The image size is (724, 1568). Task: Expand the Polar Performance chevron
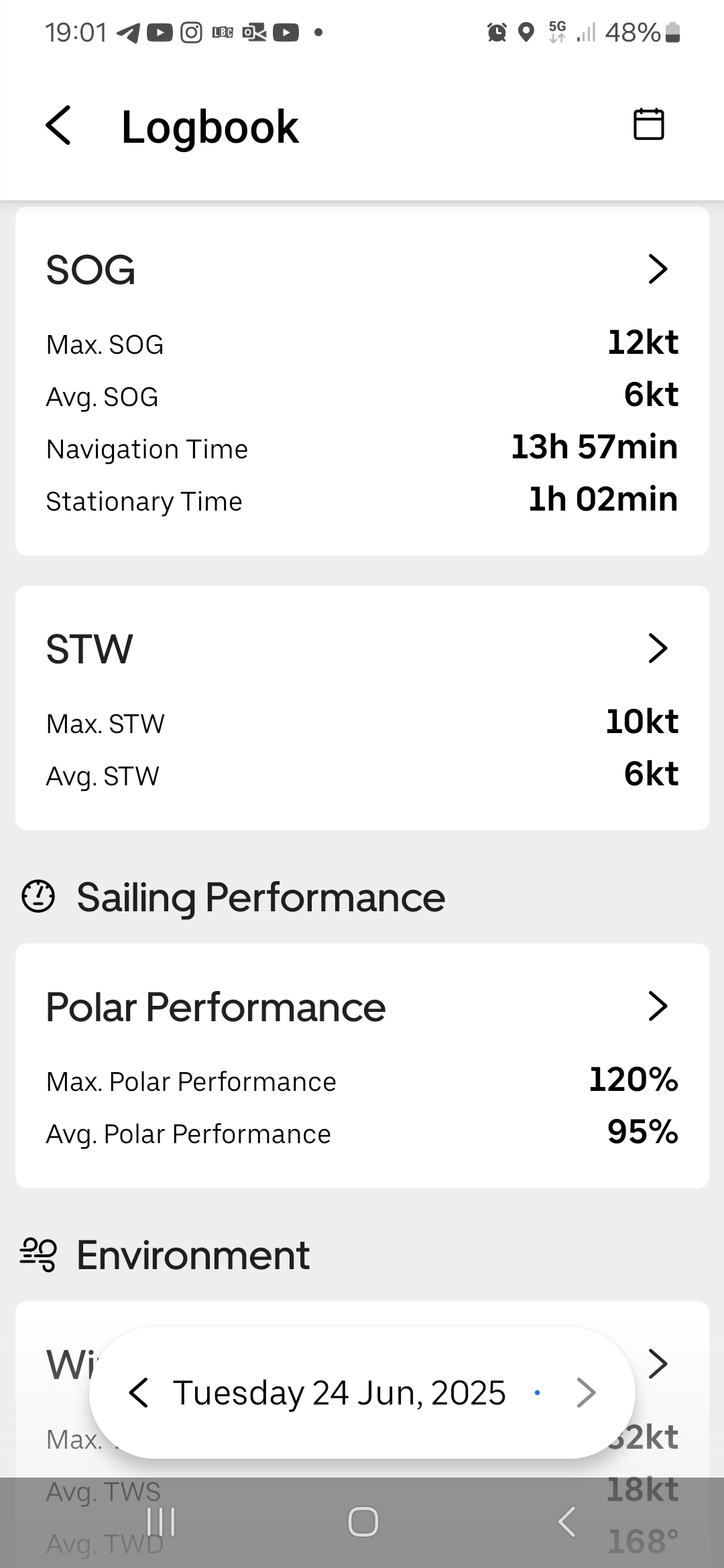pos(658,1006)
